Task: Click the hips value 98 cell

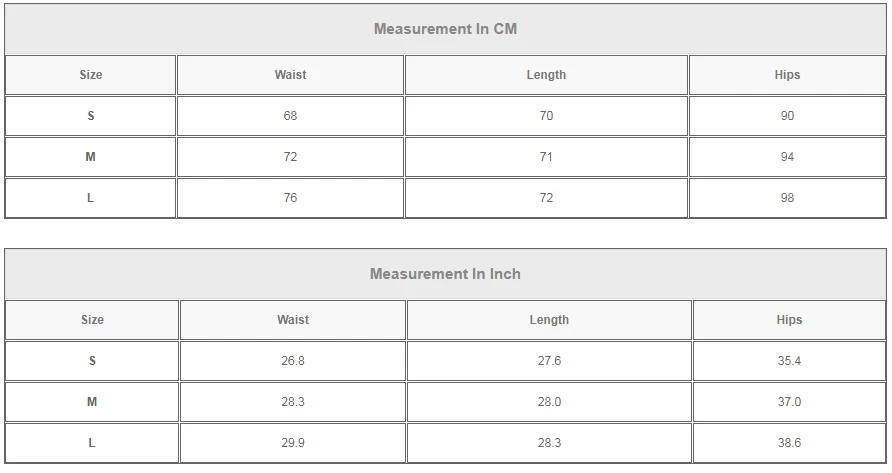Action: tap(787, 198)
